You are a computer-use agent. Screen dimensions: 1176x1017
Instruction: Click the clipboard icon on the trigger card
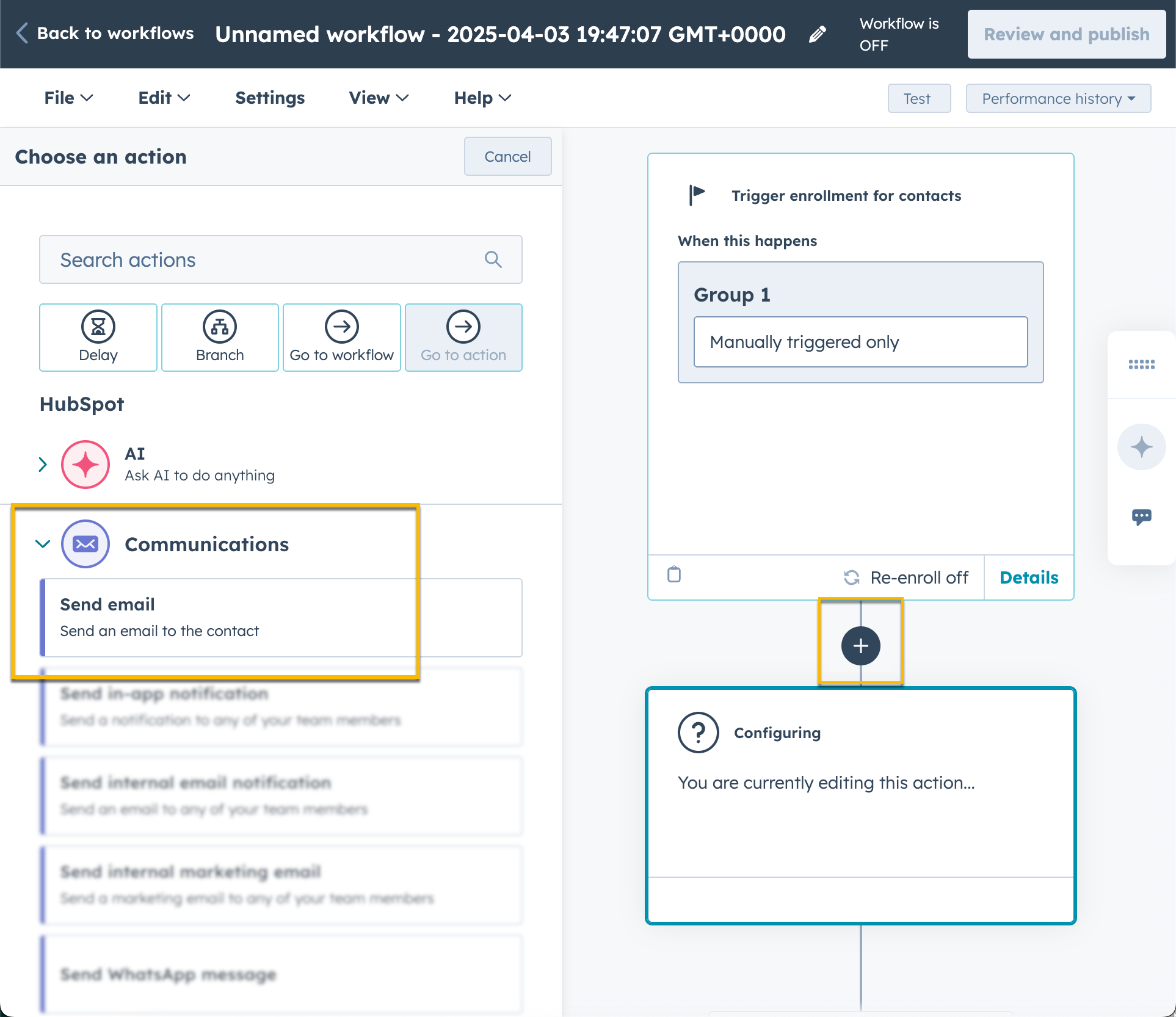(x=673, y=575)
